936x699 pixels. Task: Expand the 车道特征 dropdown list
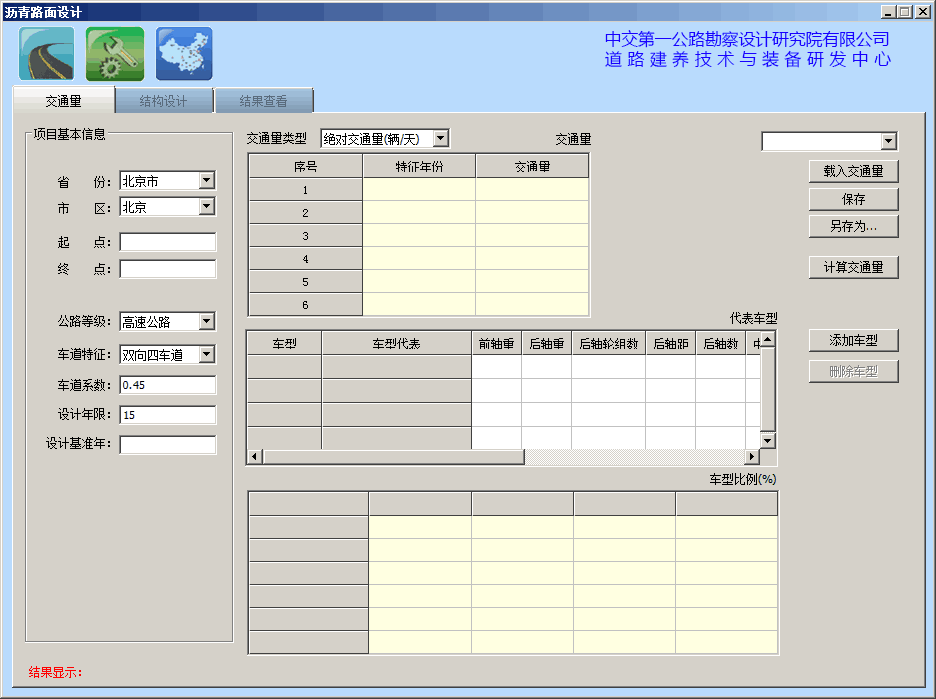click(x=206, y=354)
